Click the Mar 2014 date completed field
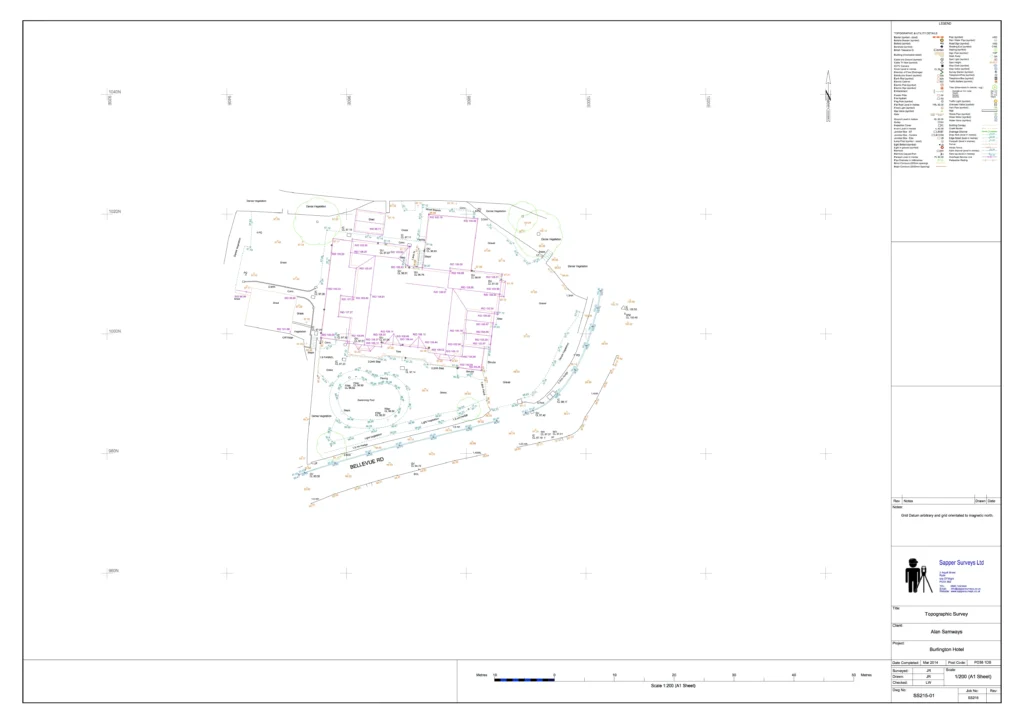This screenshot has width=1024, height=723. [931, 662]
